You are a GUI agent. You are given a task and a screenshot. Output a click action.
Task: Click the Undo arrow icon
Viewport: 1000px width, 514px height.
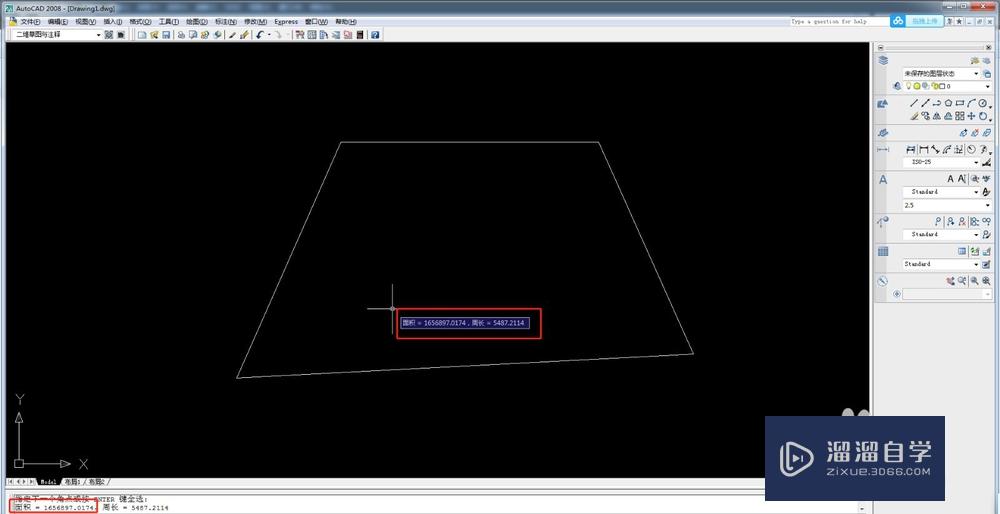(260, 34)
